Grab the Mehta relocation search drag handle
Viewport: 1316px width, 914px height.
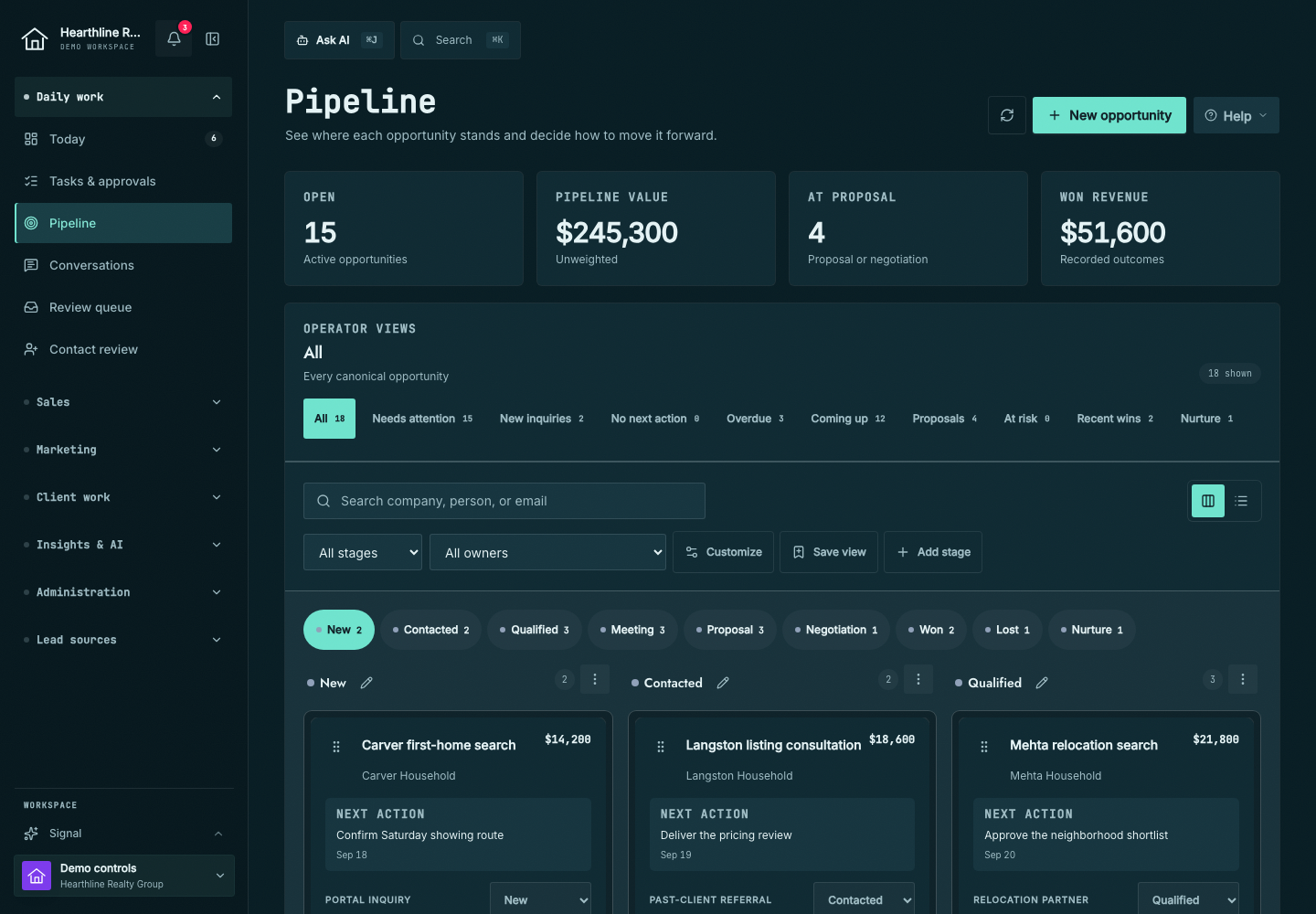click(984, 747)
